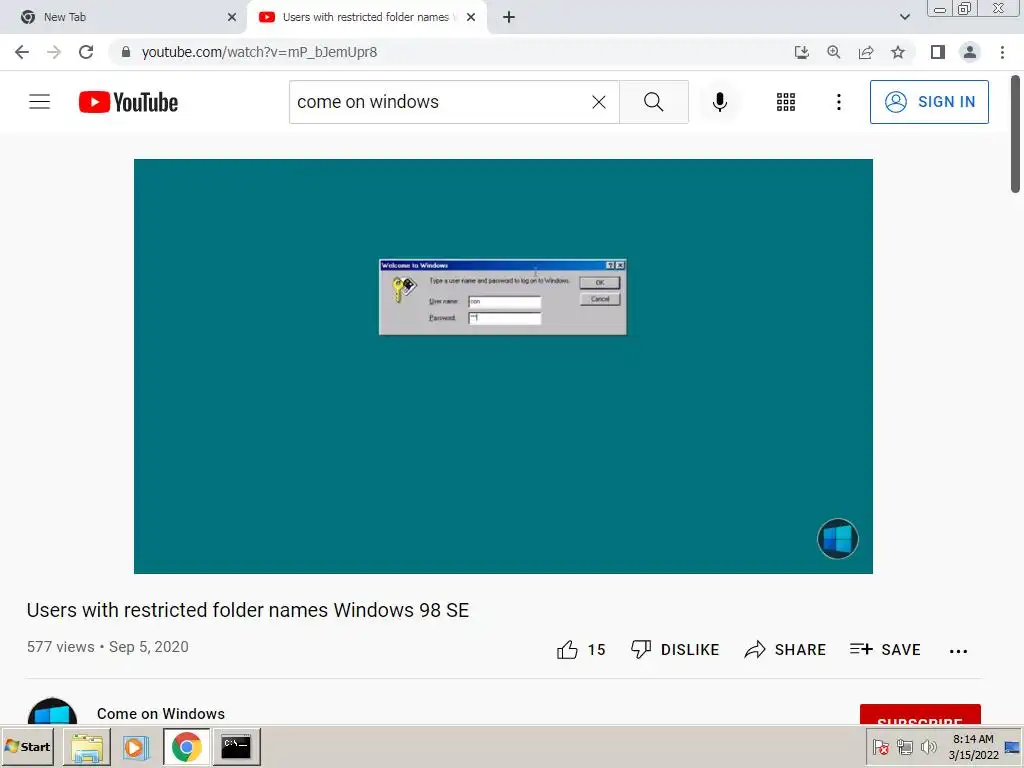Open a new browser tab
1024x768 pixels.
pyautogui.click(x=509, y=17)
